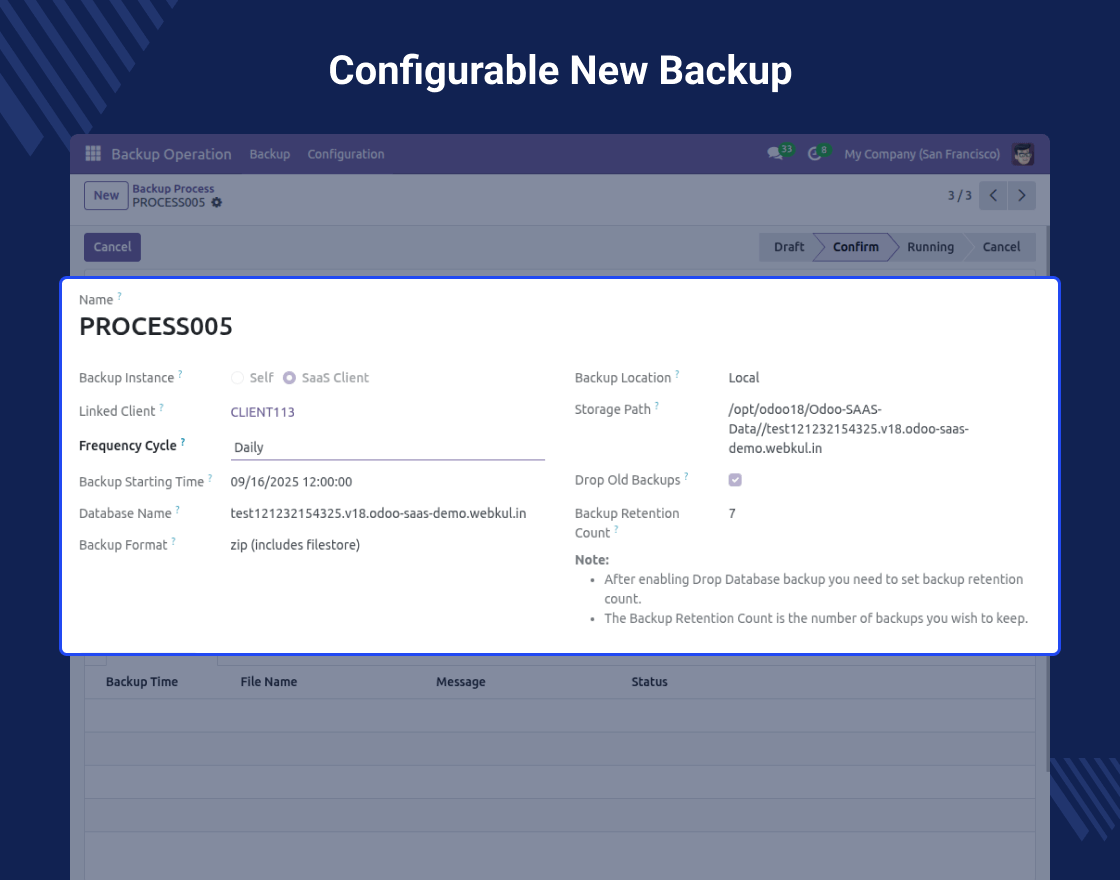Open the Configuration menu
The height and width of the screenshot is (880, 1120).
click(346, 154)
